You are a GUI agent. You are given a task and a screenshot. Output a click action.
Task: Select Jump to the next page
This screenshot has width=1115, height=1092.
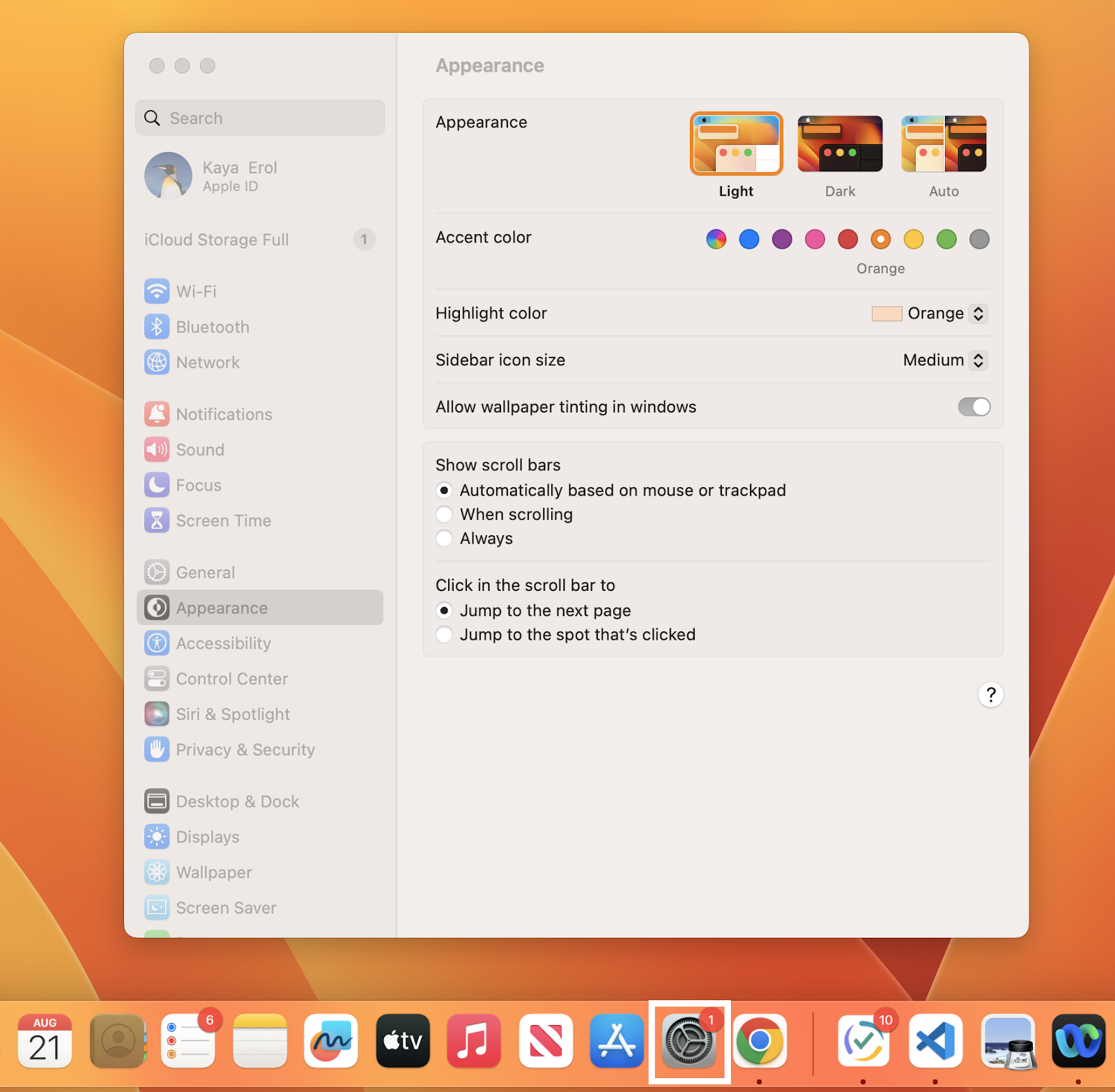pyautogui.click(x=444, y=610)
